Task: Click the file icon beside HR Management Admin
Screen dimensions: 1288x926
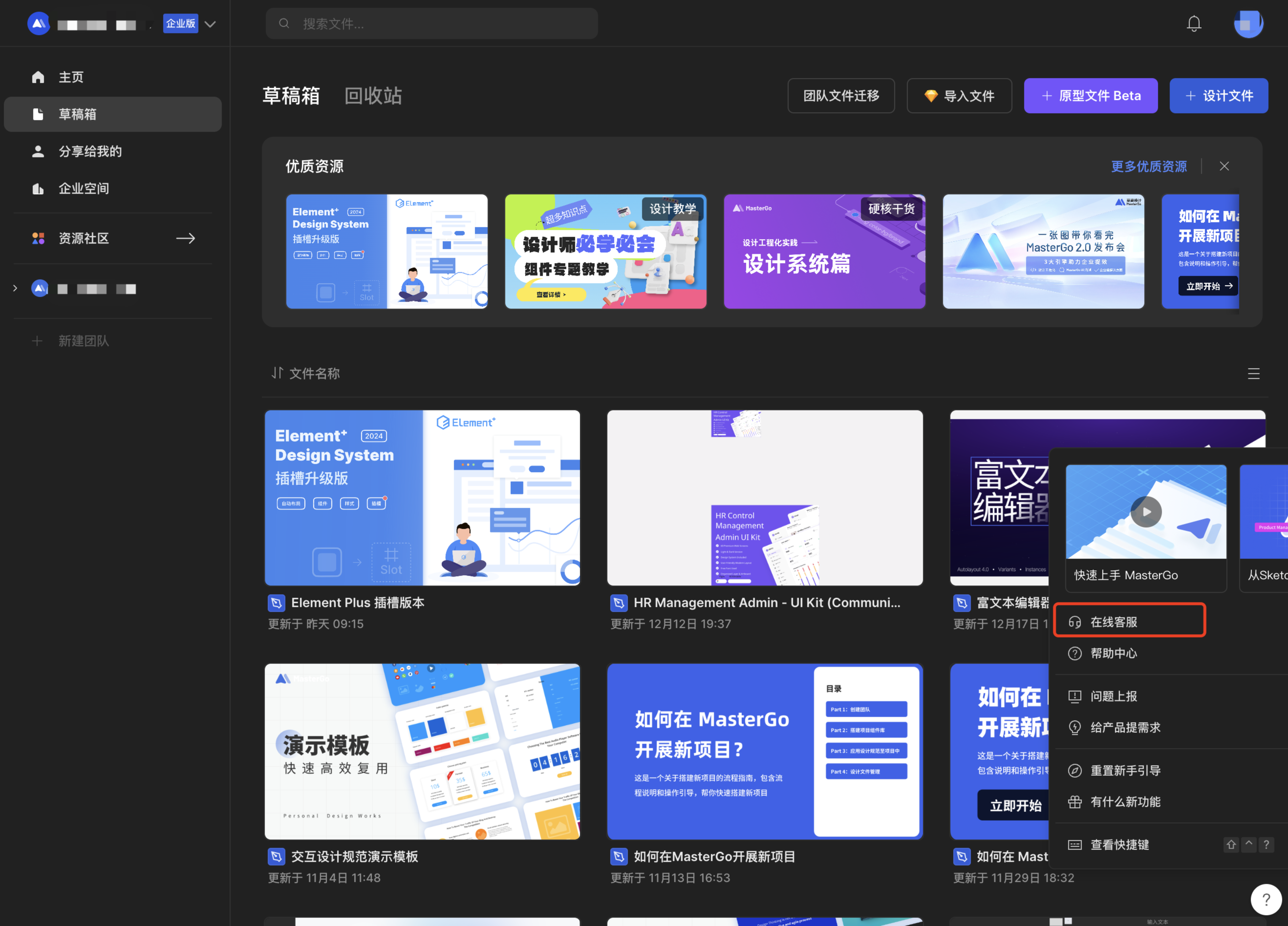Action: tap(619, 603)
